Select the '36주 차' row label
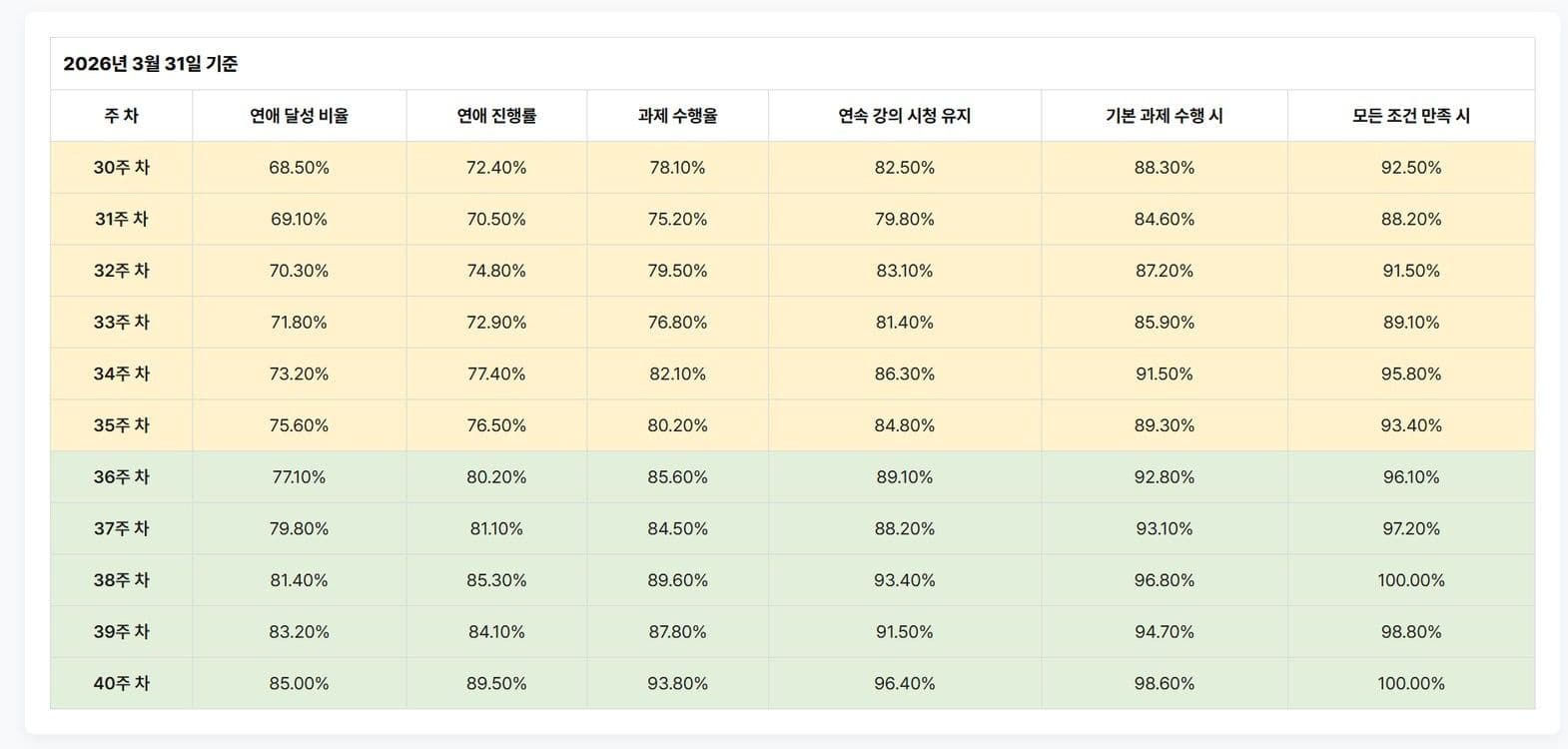1568x749 pixels. click(121, 477)
